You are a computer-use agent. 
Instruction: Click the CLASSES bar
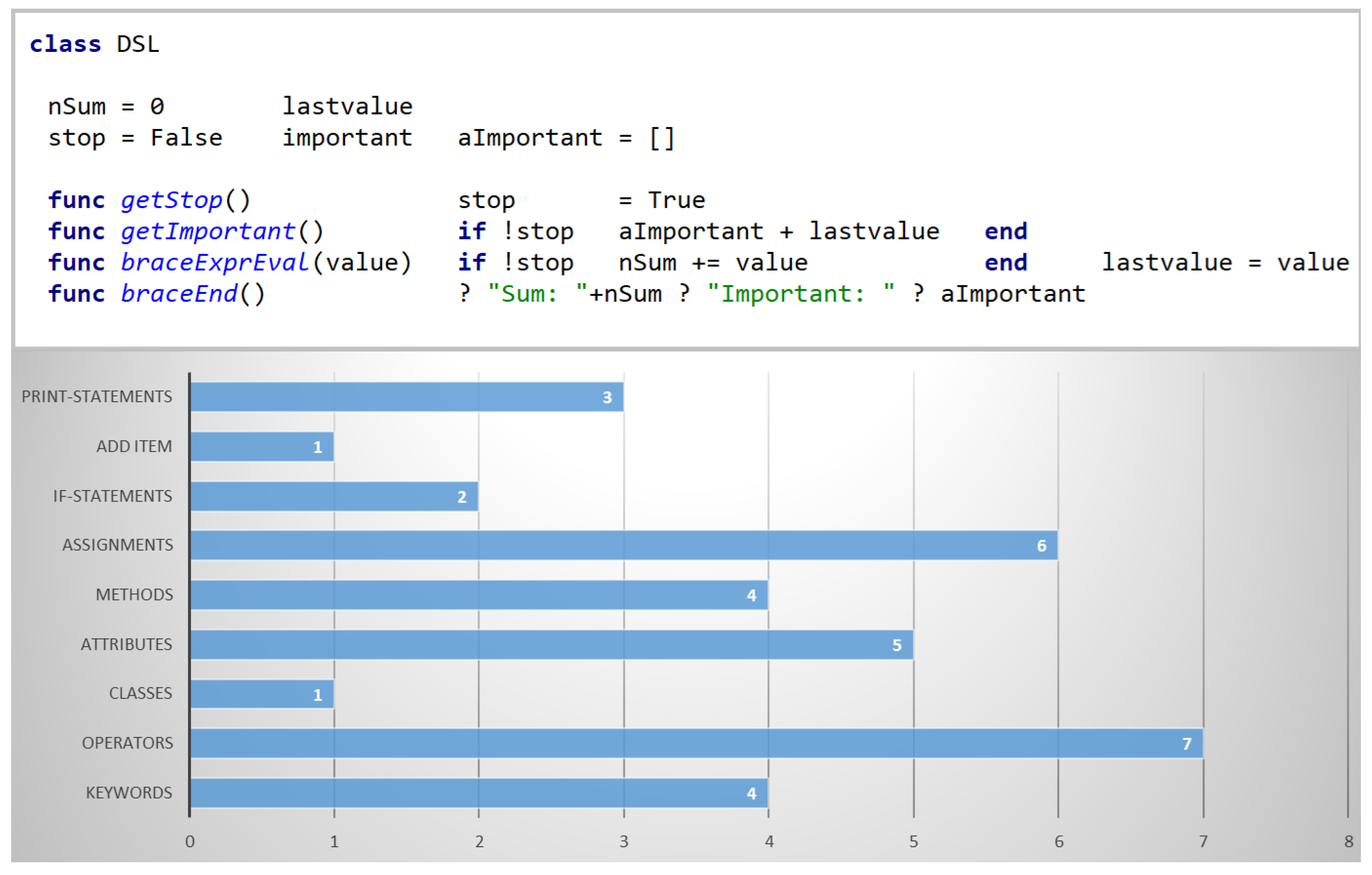(262, 694)
